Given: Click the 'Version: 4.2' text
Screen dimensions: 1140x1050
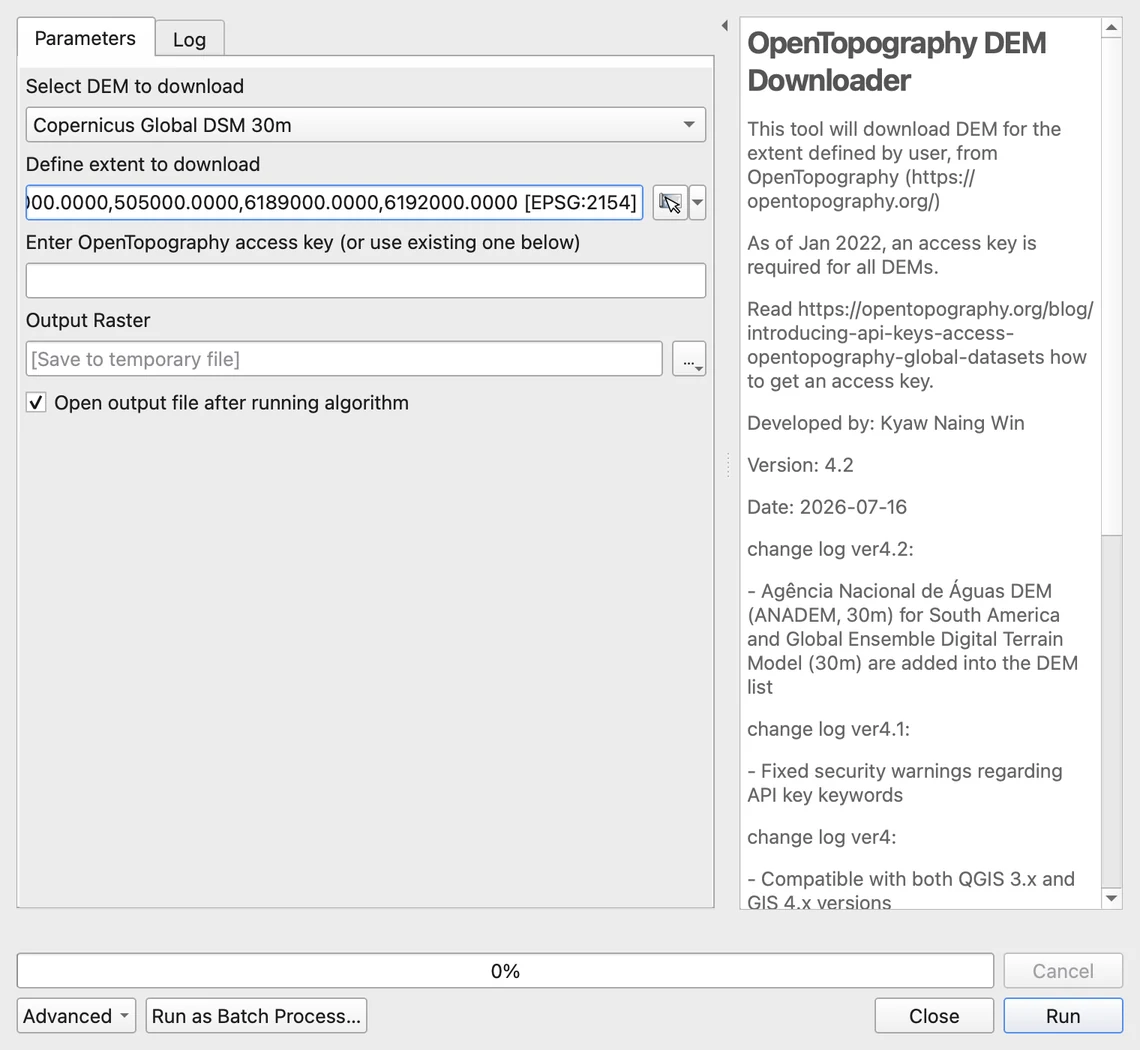Looking at the screenshot, I should pos(800,465).
